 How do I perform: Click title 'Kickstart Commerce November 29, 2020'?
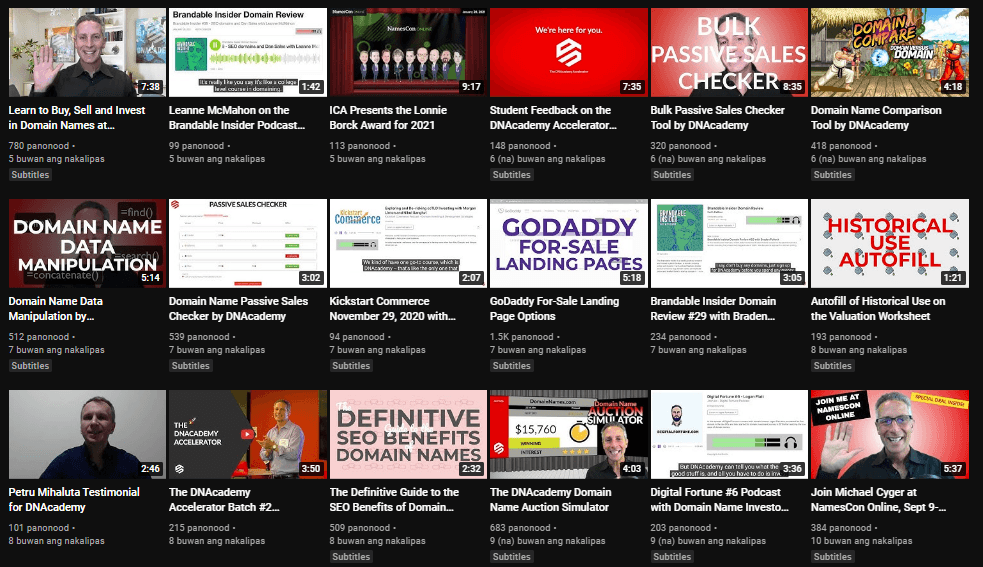(392, 309)
